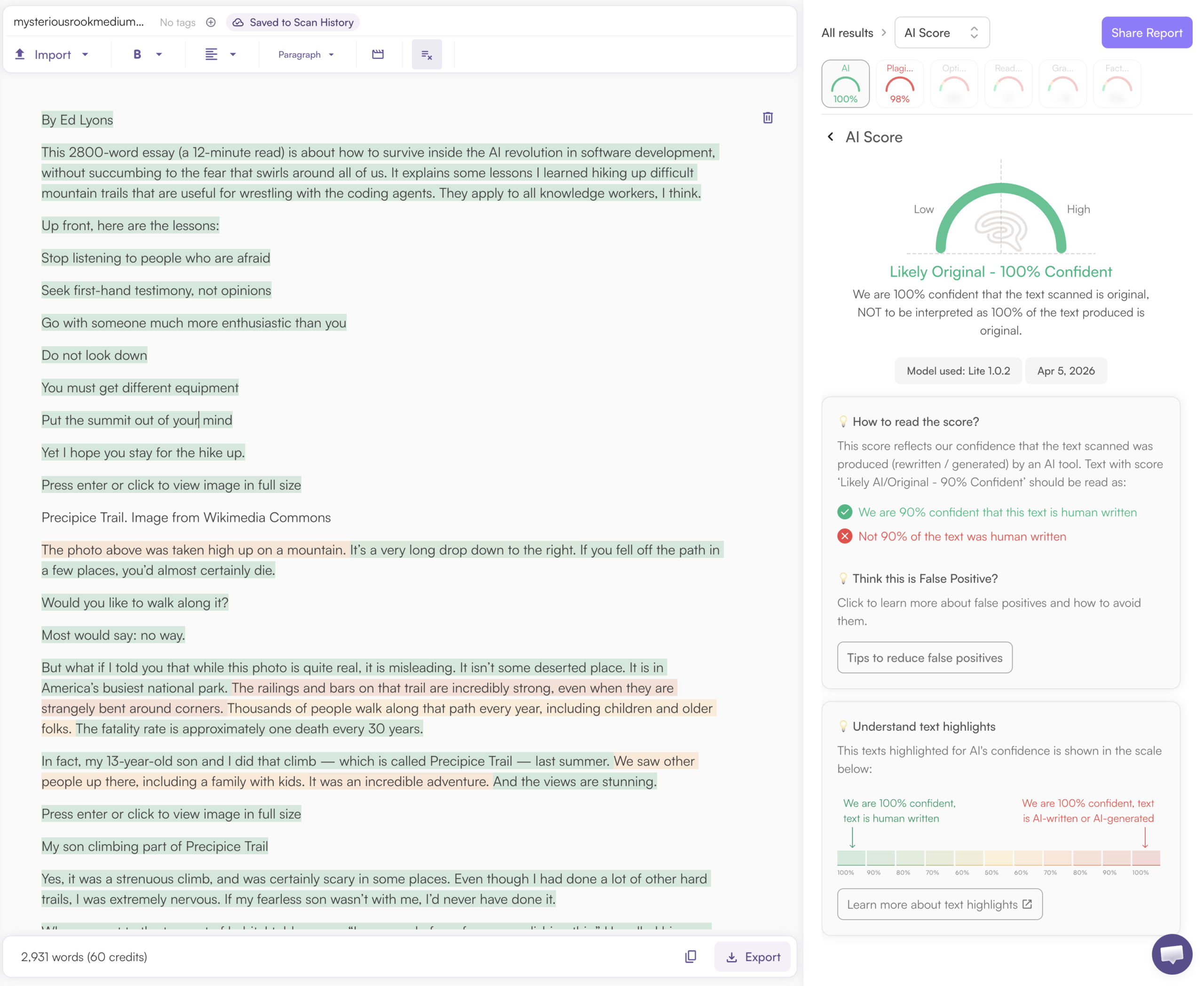
Task: Click back arrow beside AI Score
Action: point(830,137)
